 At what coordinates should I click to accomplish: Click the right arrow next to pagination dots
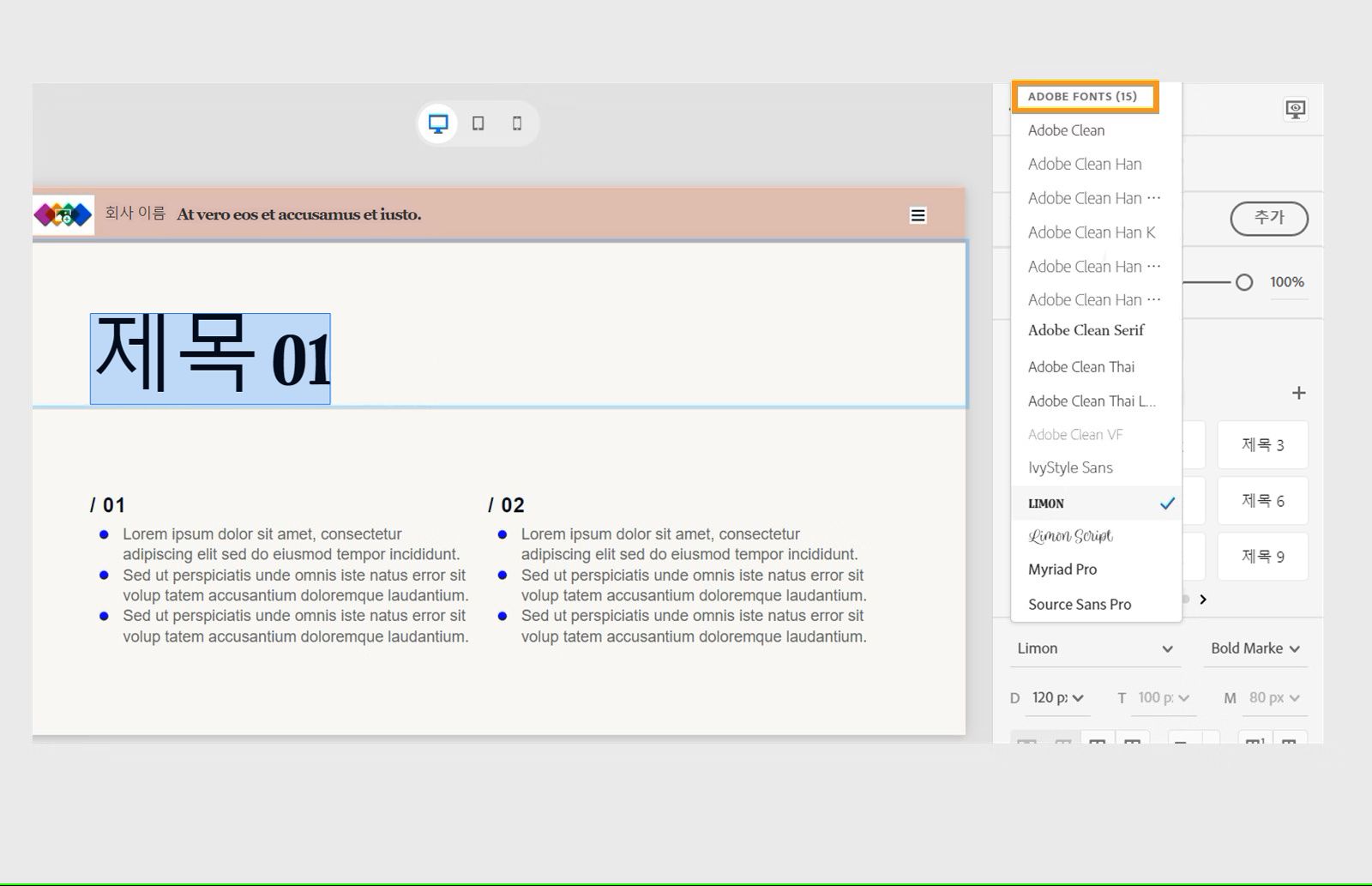[x=1204, y=600]
